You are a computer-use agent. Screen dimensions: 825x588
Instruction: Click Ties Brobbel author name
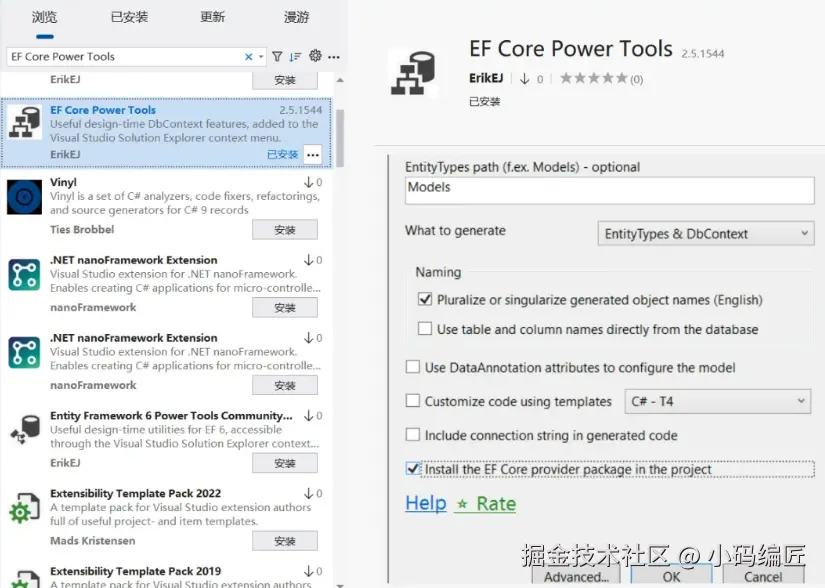[82, 229]
